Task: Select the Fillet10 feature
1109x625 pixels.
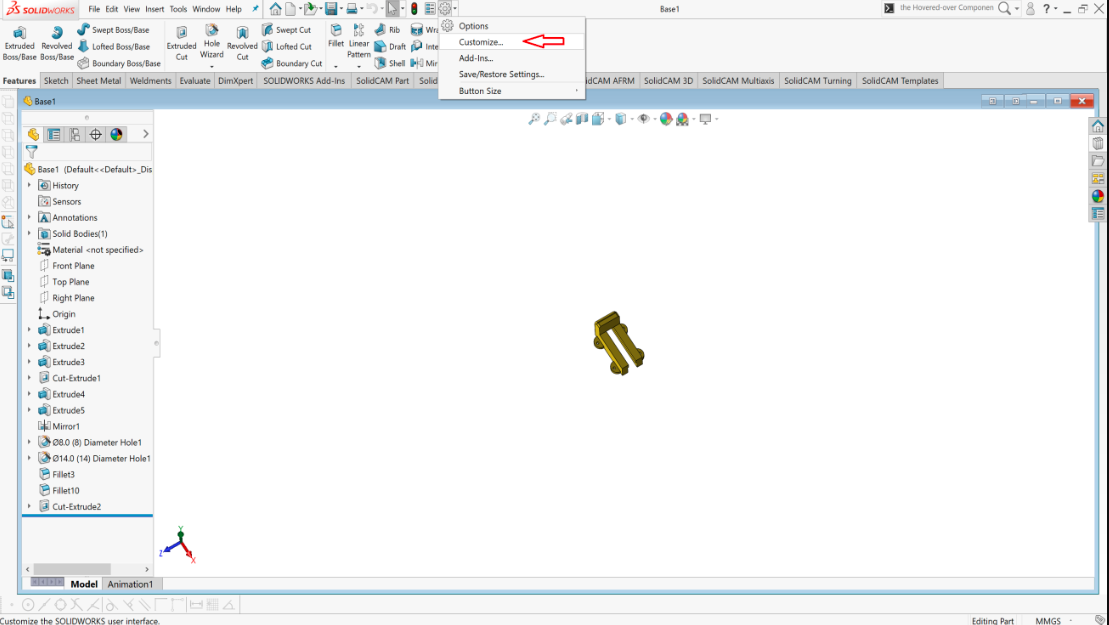Action: coord(59,491)
